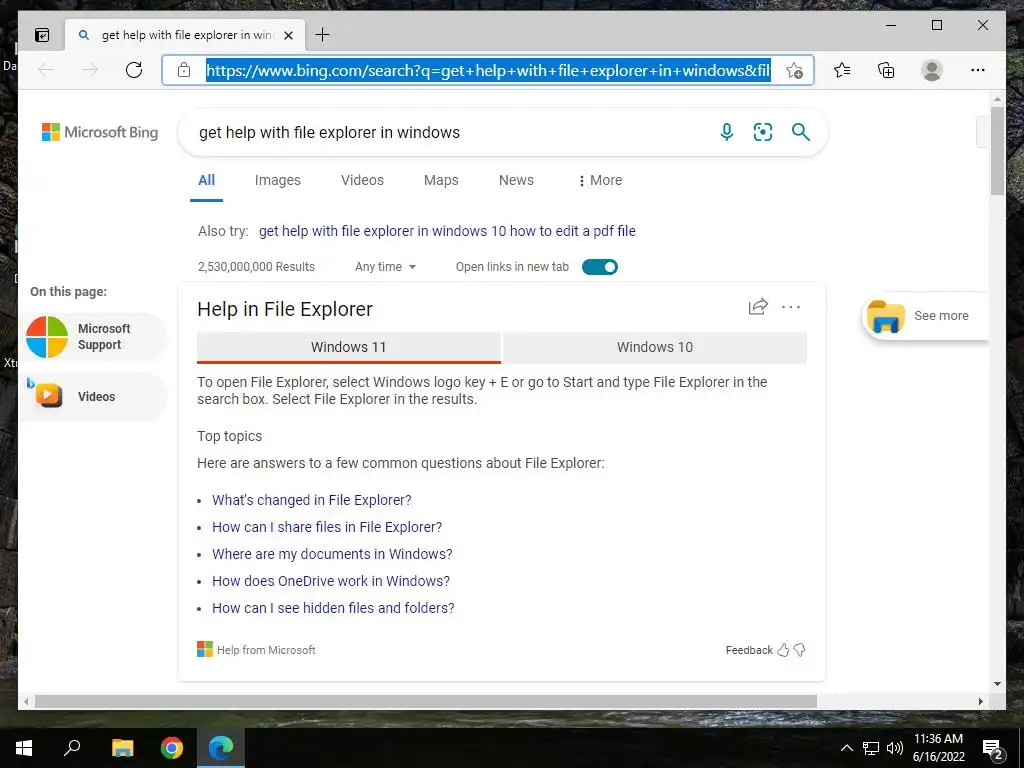Add this page to favorites
The width and height of the screenshot is (1024, 768).
(794, 71)
